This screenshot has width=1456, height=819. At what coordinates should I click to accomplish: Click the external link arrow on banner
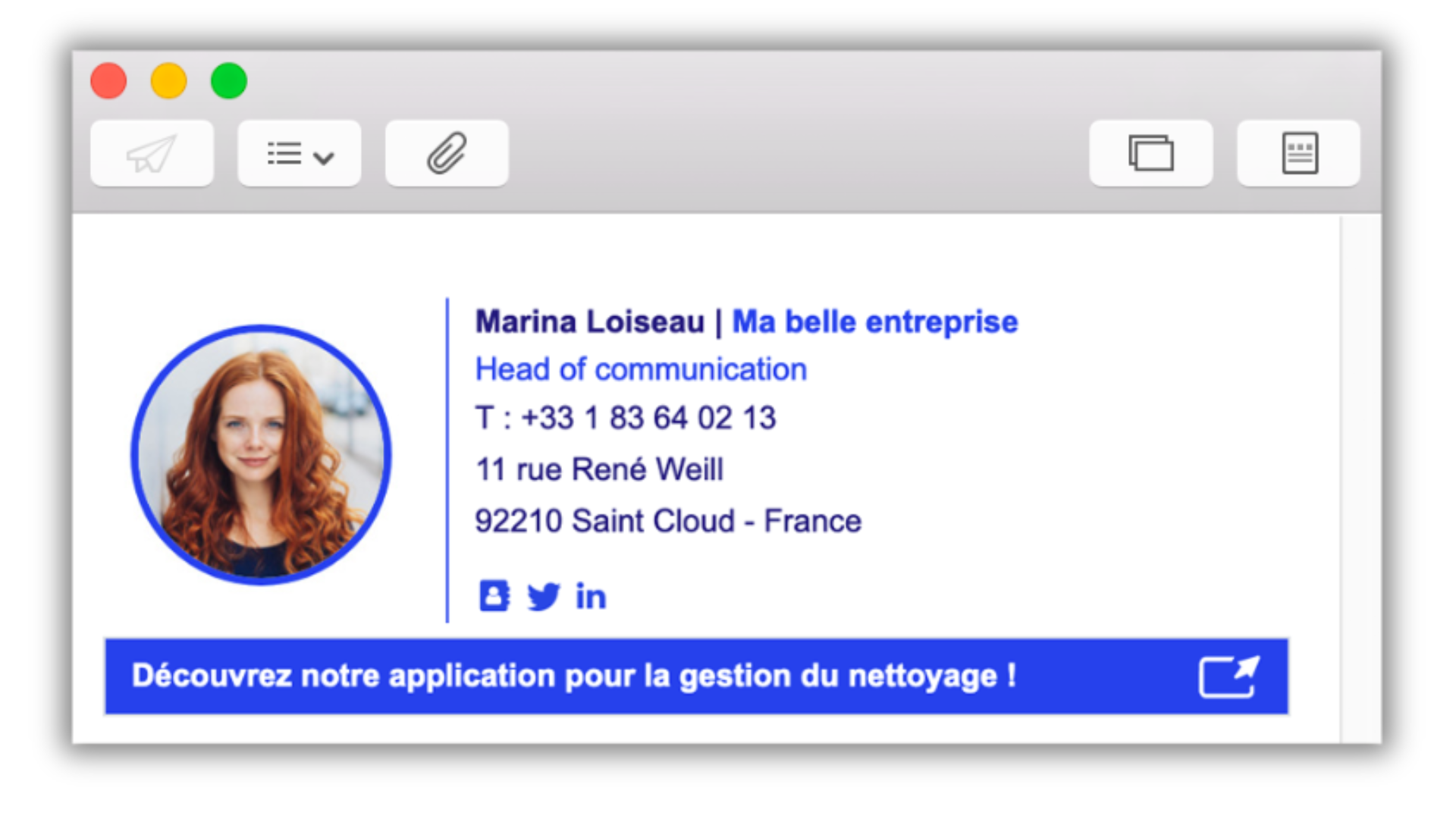tap(1228, 676)
